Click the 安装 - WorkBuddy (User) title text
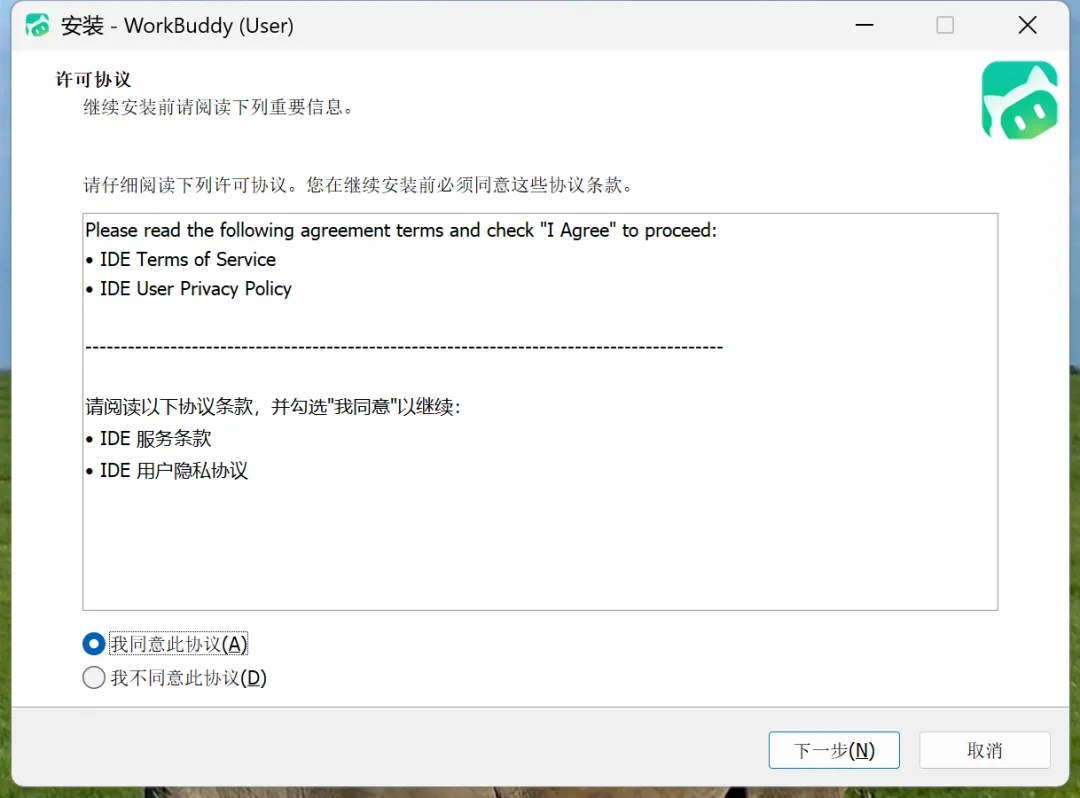1080x798 pixels. click(x=177, y=25)
